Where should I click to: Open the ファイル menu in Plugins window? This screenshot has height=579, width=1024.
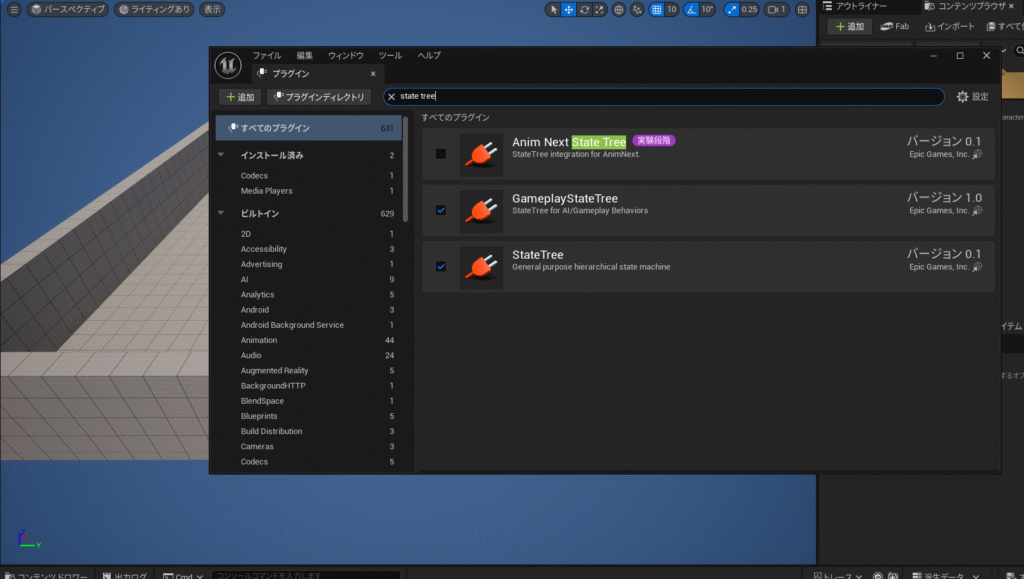click(266, 55)
